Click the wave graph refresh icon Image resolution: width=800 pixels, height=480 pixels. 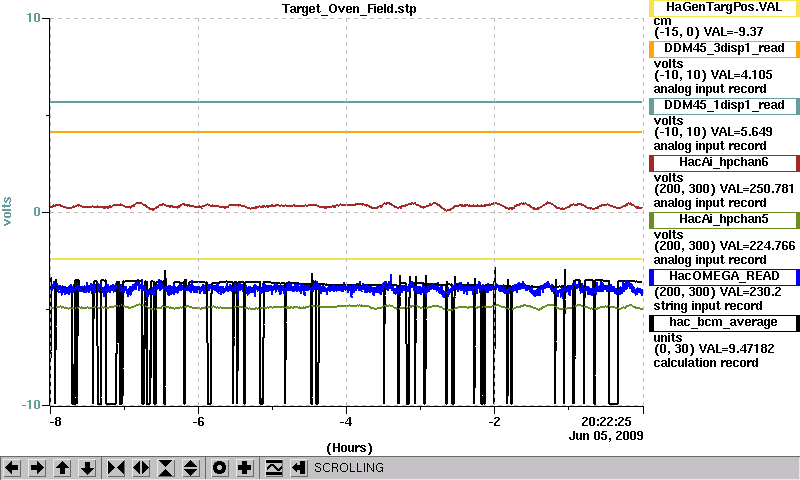tap(274, 468)
